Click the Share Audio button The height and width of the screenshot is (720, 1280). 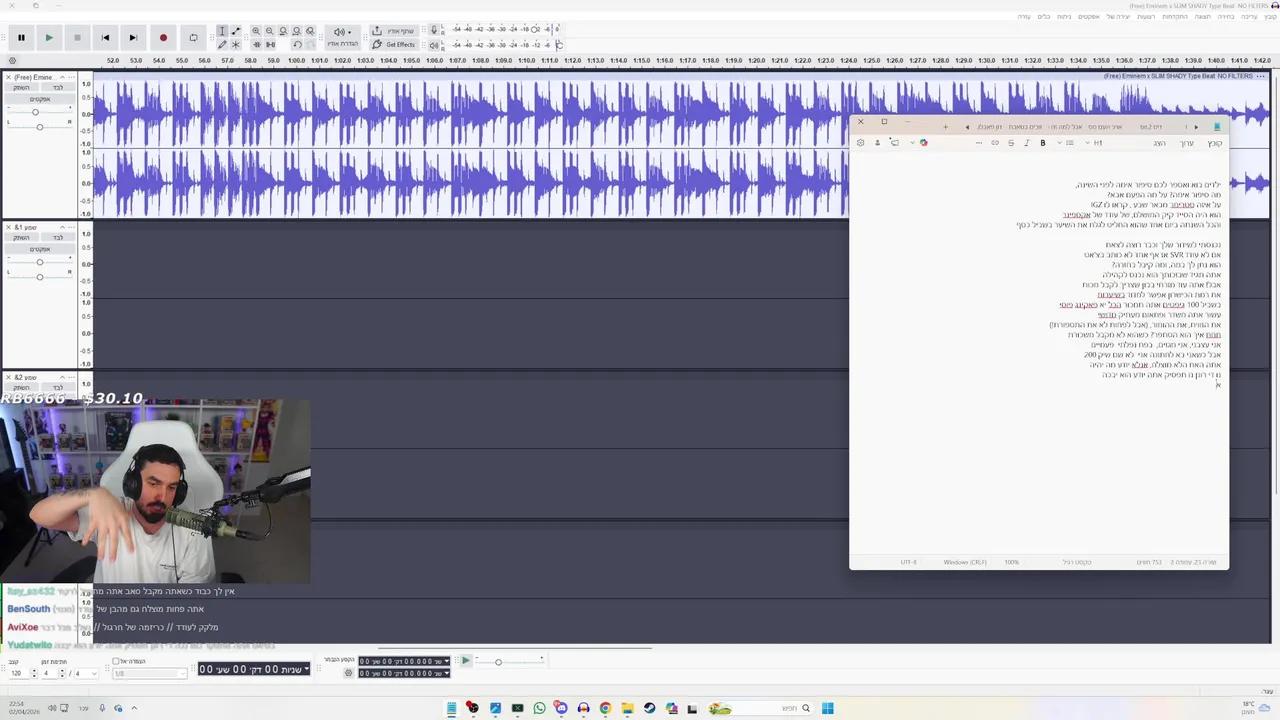click(395, 31)
